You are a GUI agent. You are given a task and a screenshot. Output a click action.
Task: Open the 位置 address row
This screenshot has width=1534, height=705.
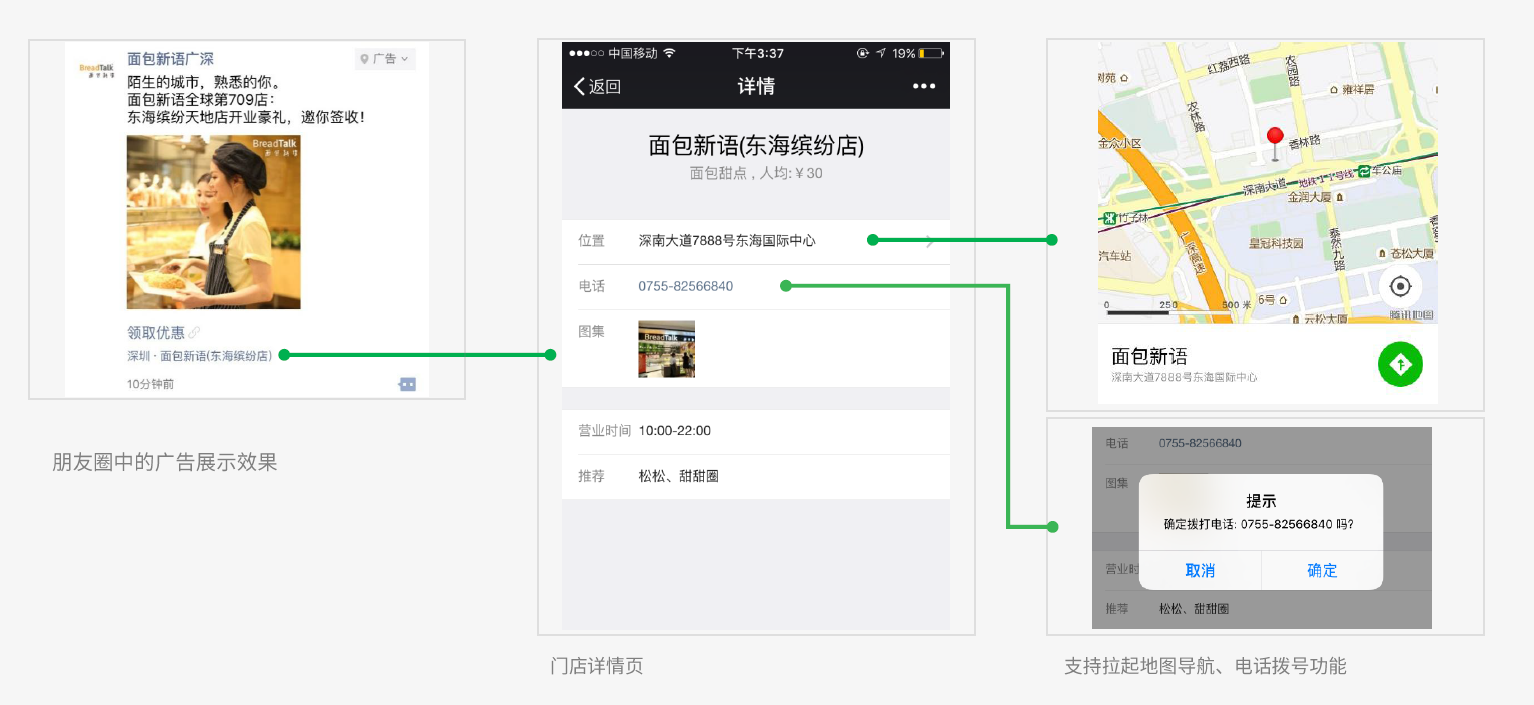[755, 241]
